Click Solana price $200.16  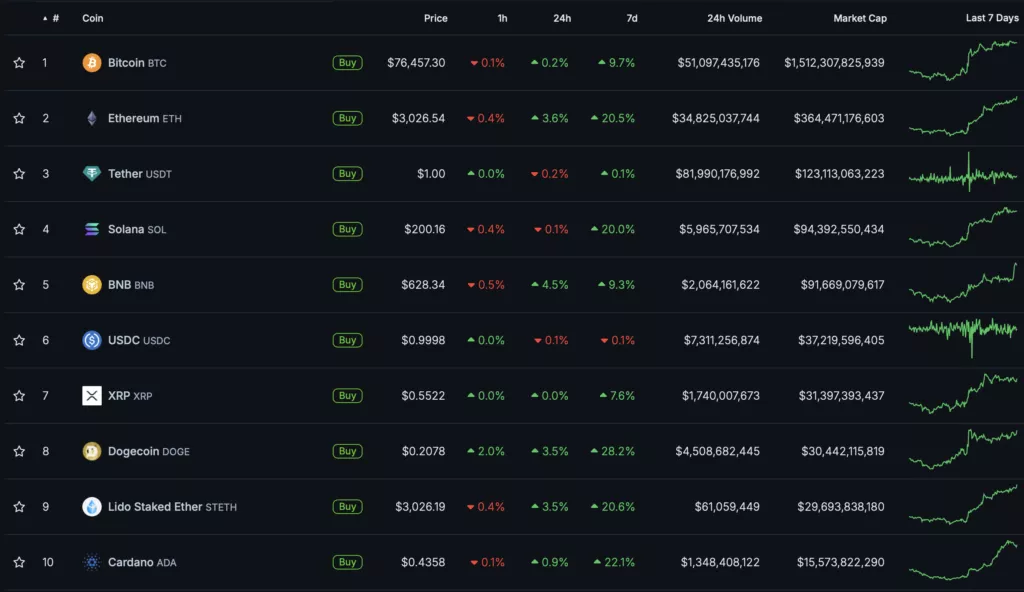(x=424, y=229)
